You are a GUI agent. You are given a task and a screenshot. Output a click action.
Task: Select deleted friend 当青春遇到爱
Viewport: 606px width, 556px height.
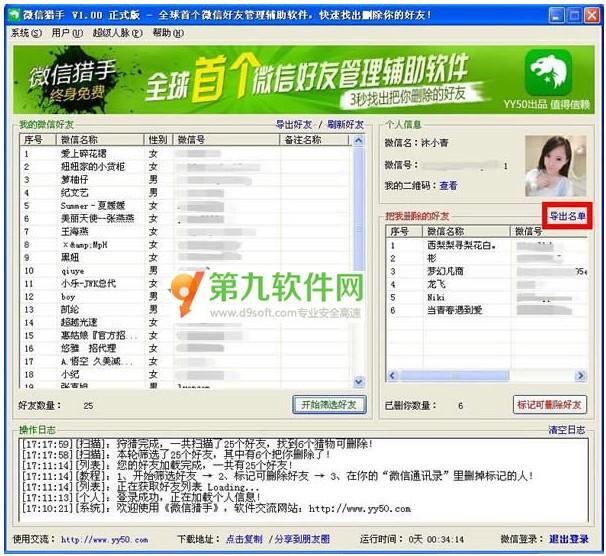(x=487, y=310)
